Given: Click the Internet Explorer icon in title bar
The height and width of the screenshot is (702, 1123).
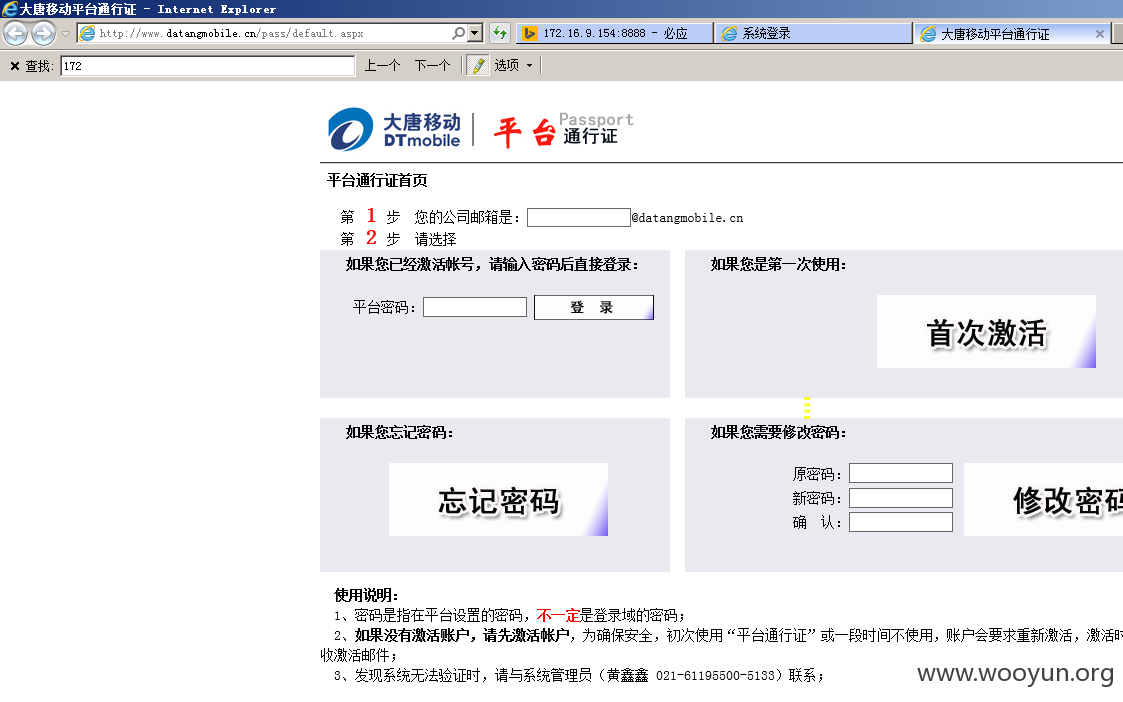Looking at the screenshot, I should click(9, 9).
